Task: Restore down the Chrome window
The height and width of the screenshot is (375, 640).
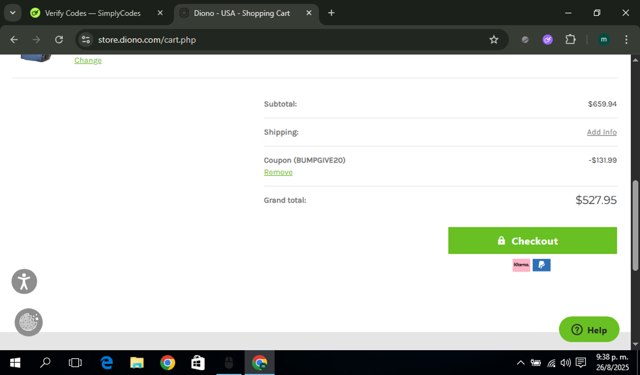Action: pyautogui.click(x=597, y=13)
